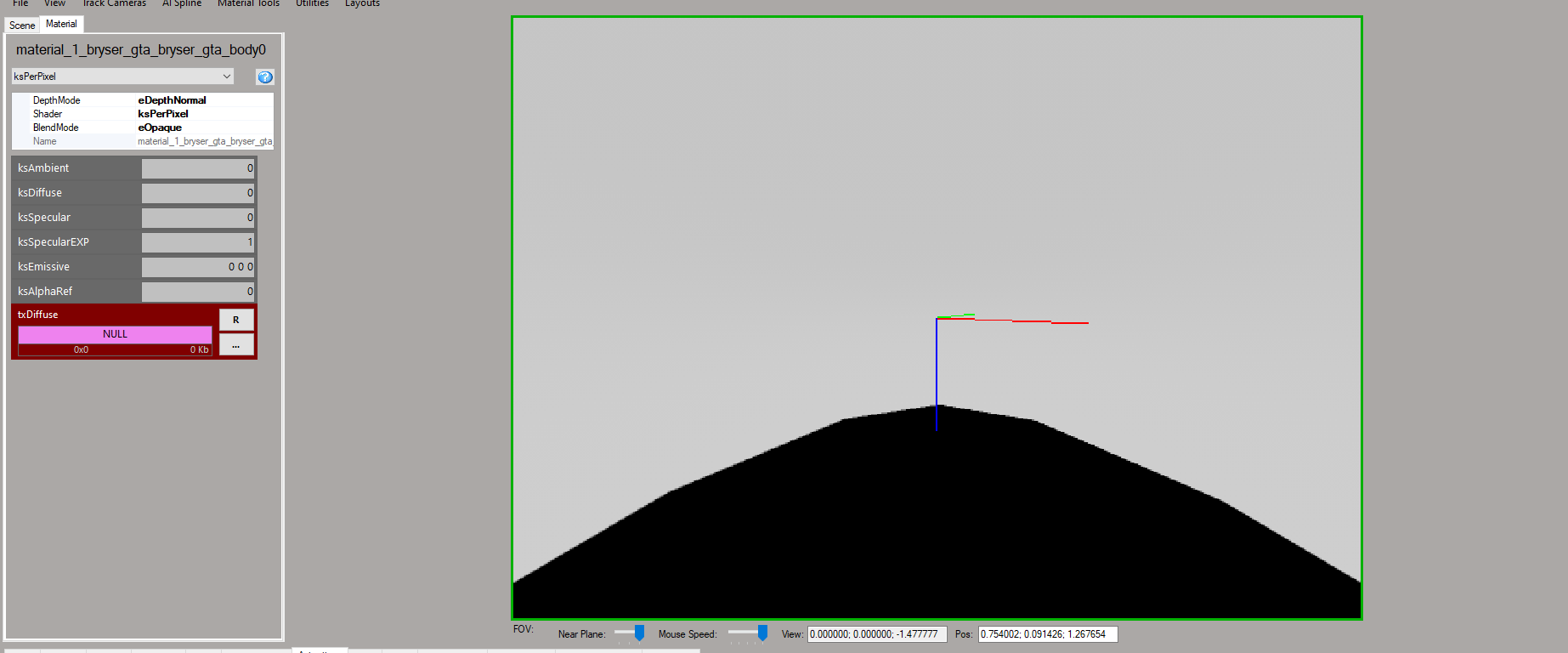
Task: Open the Utilities menu
Action: pyautogui.click(x=312, y=4)
